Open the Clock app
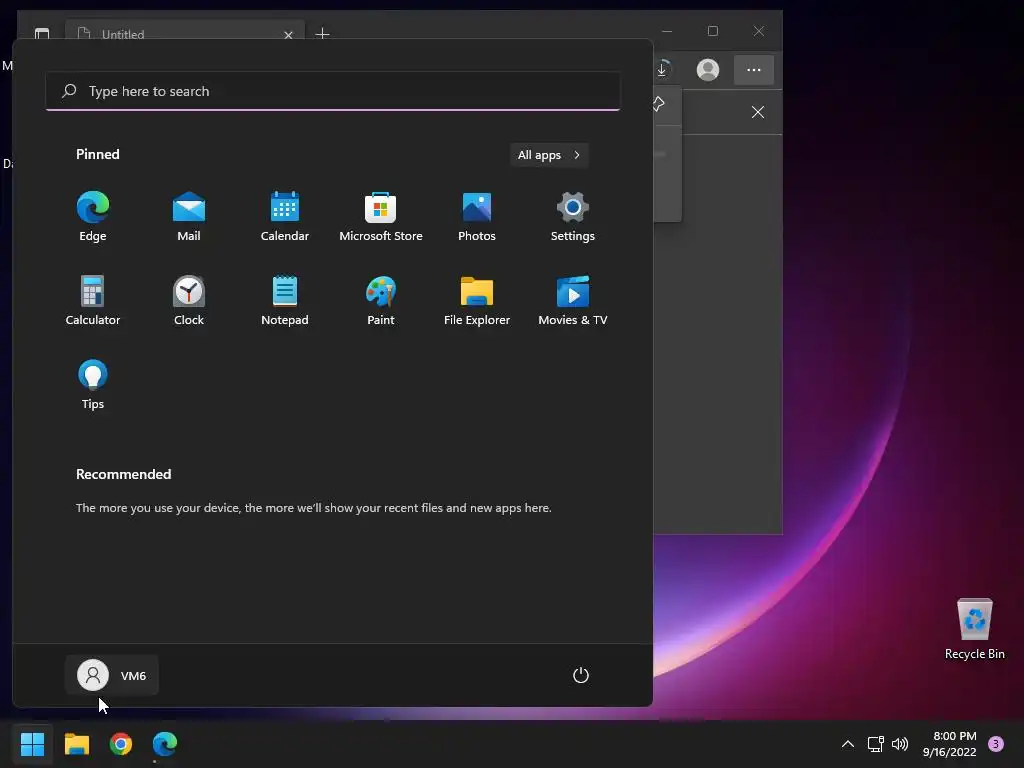Image resolution: width=1024 pixels, height=768 pixels. 189,300
